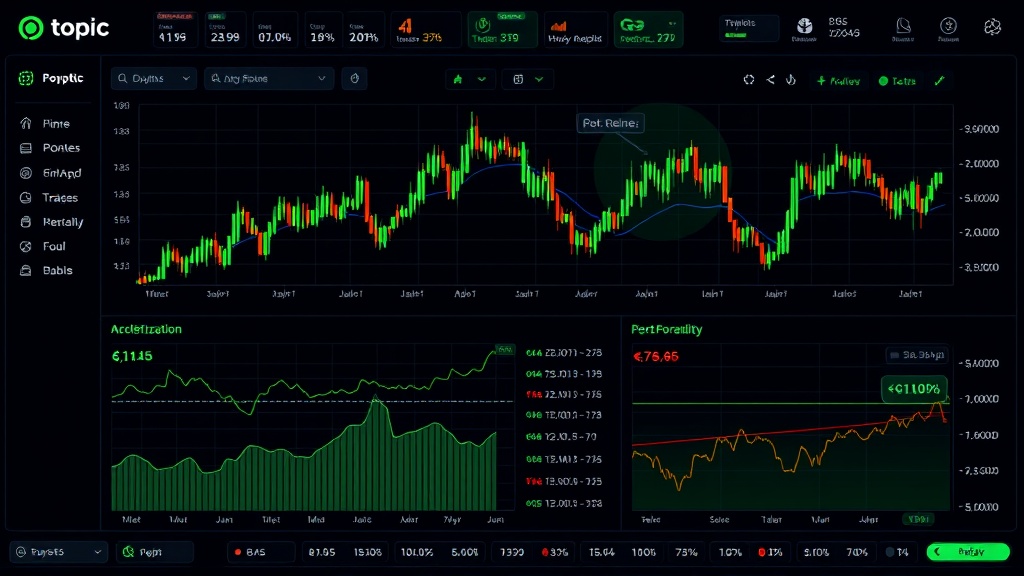The width and height of the screenshot is (1024, 576).
Task: Click the Pept button in footer
Action: tap(155, 552)
